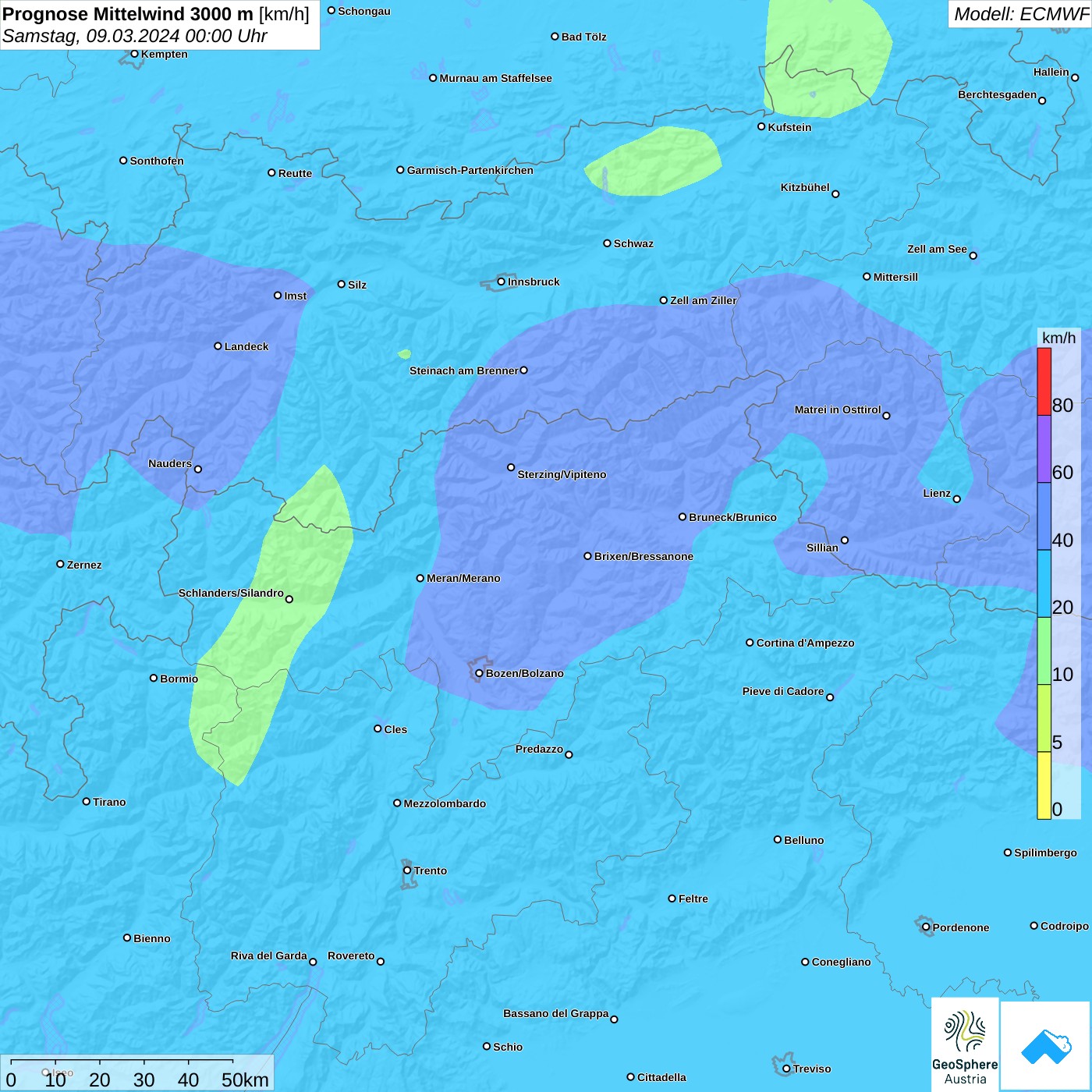Click the Cortina d'Ampezzo marker dot

(x=750, y=643)
